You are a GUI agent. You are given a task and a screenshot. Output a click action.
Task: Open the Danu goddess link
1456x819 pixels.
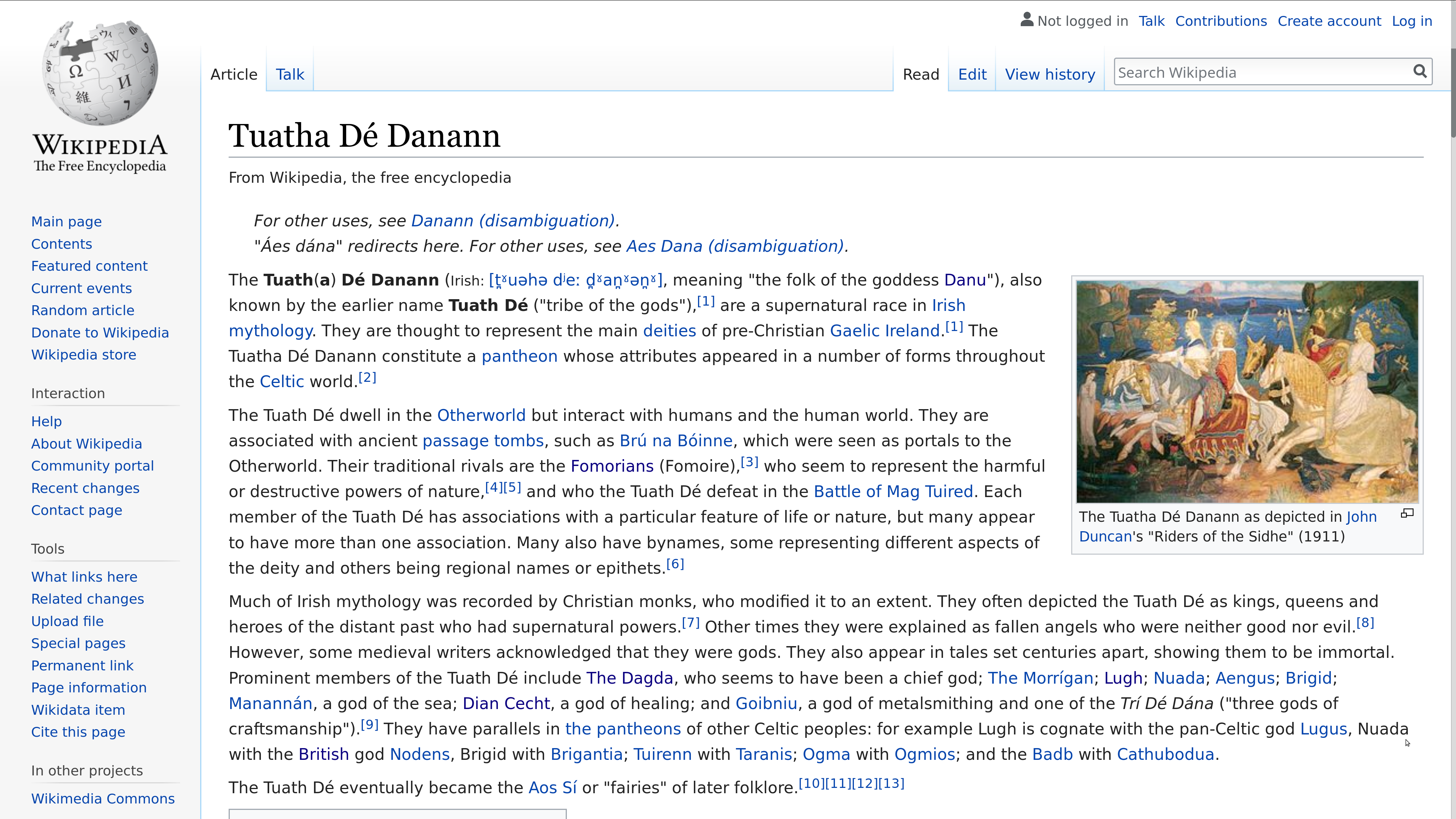965,280
